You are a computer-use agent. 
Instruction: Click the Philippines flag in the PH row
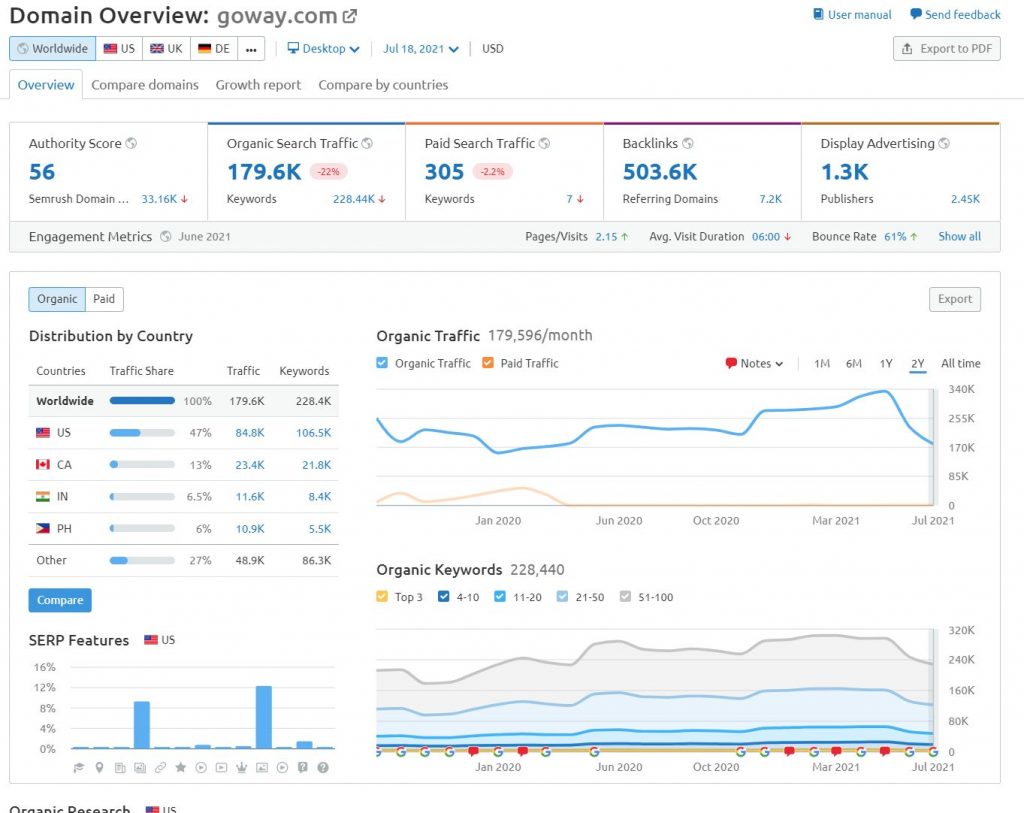(43, 528)
